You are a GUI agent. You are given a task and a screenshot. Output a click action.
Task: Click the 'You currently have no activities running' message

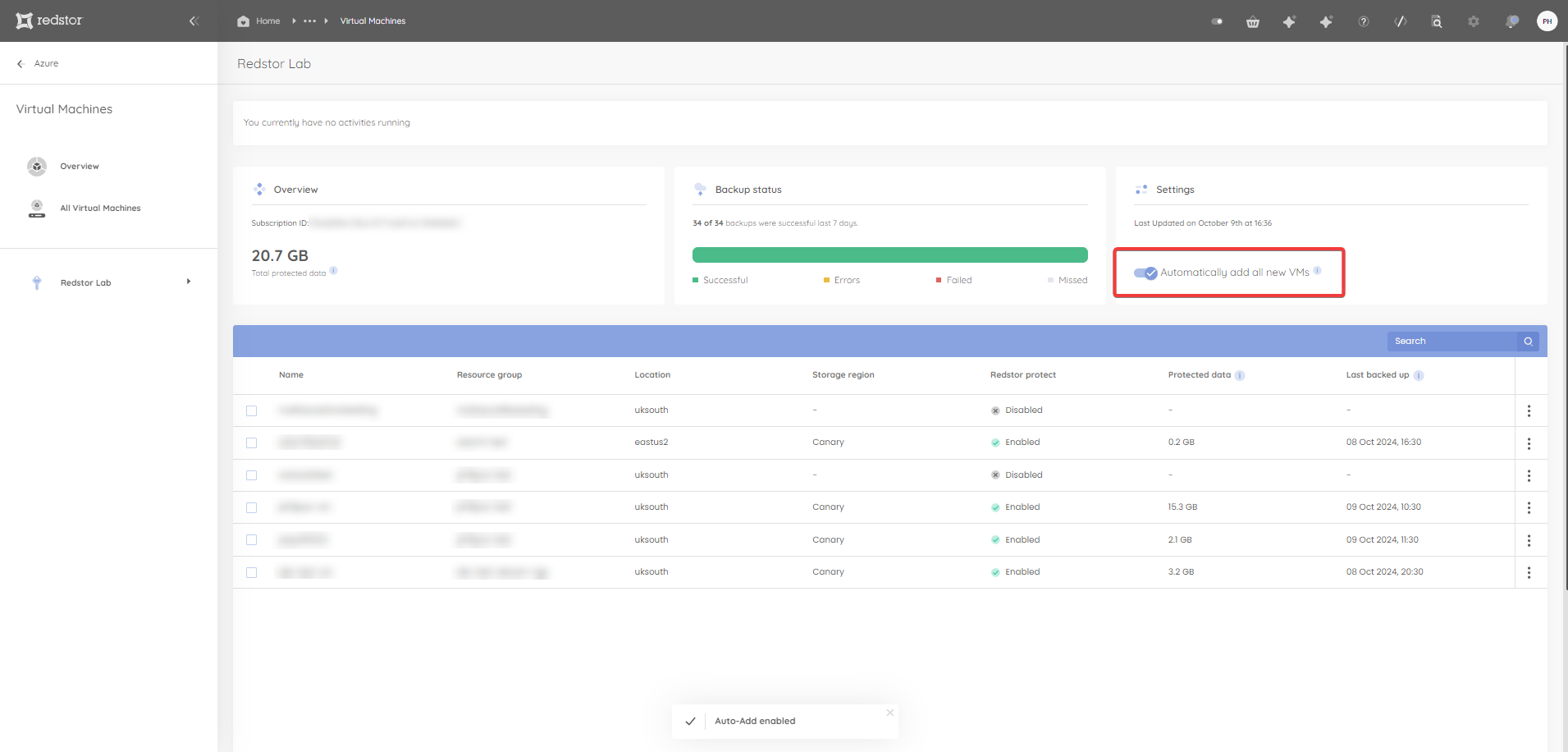tap(327, 123)
